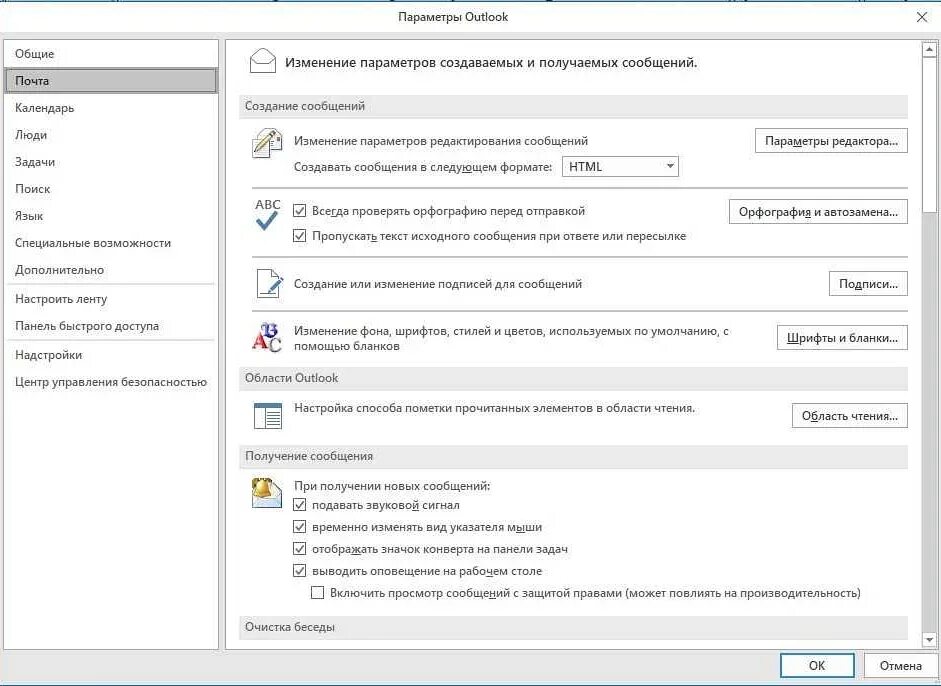Toggle temporarily change mouse pointer option
This screenshot has height=686, width=941.
tap(299, 527)
